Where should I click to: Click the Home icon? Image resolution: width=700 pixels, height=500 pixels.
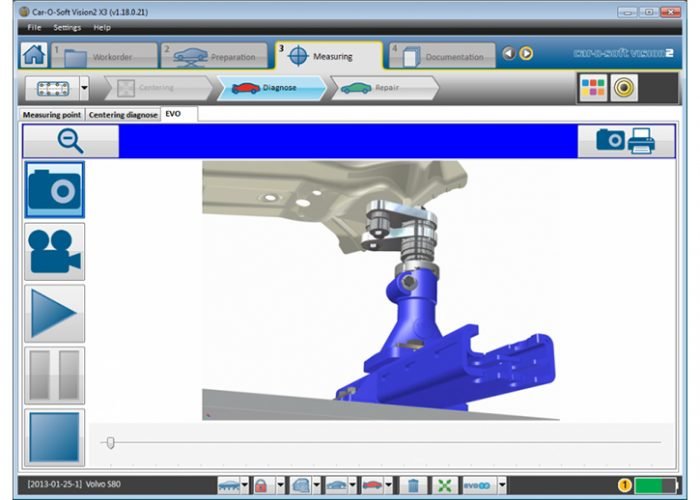click(x=33, y=56)
